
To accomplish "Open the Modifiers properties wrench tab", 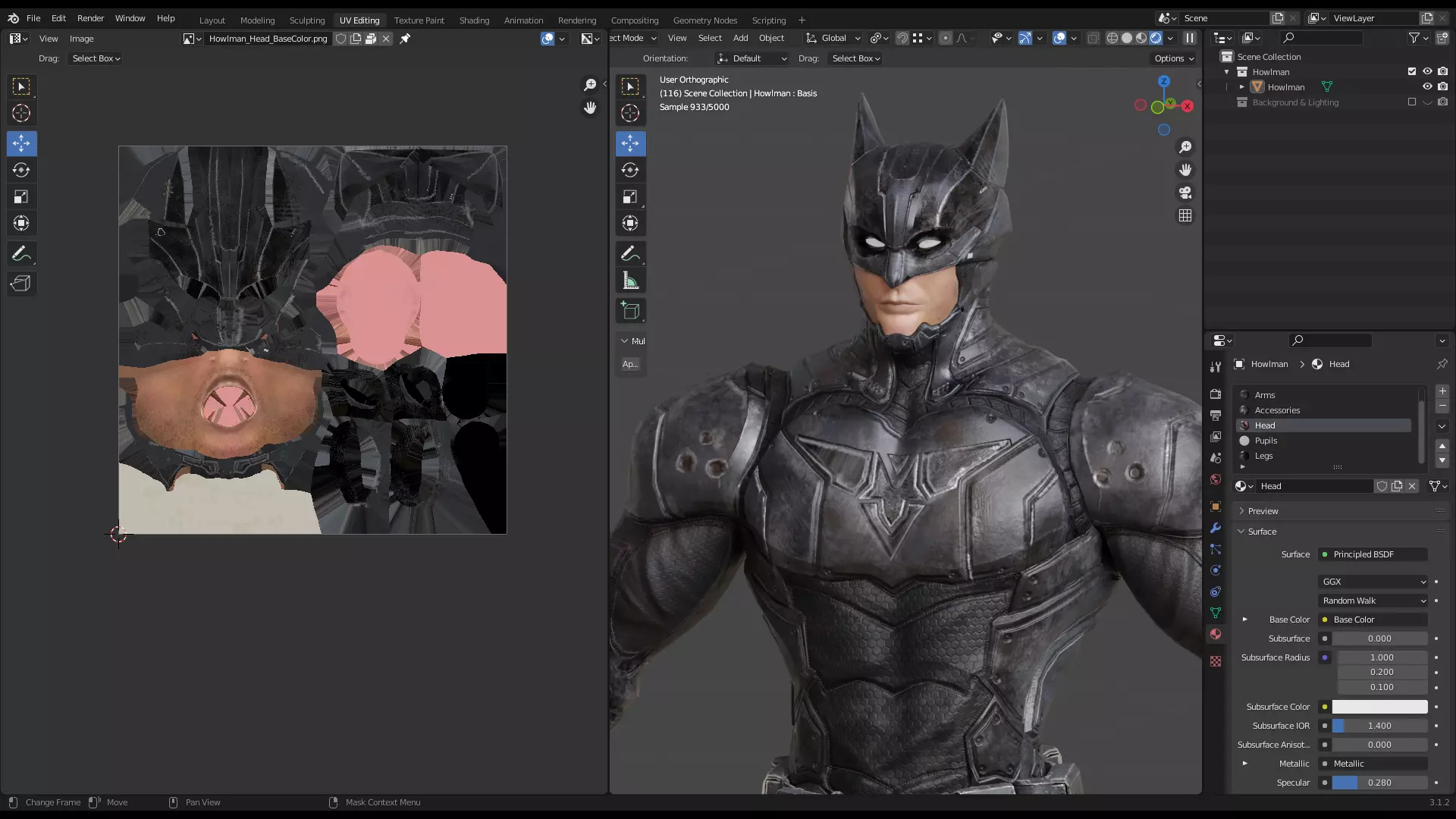I will pyautogui.click(x=1216, y=528).
